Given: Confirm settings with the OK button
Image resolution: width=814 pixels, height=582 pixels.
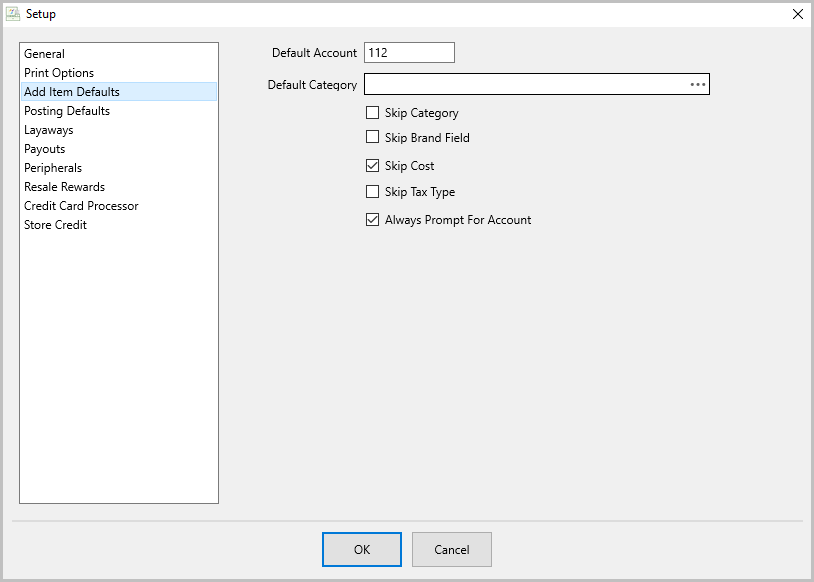Looking at the screenshot, I should click(x=362, y=549).
